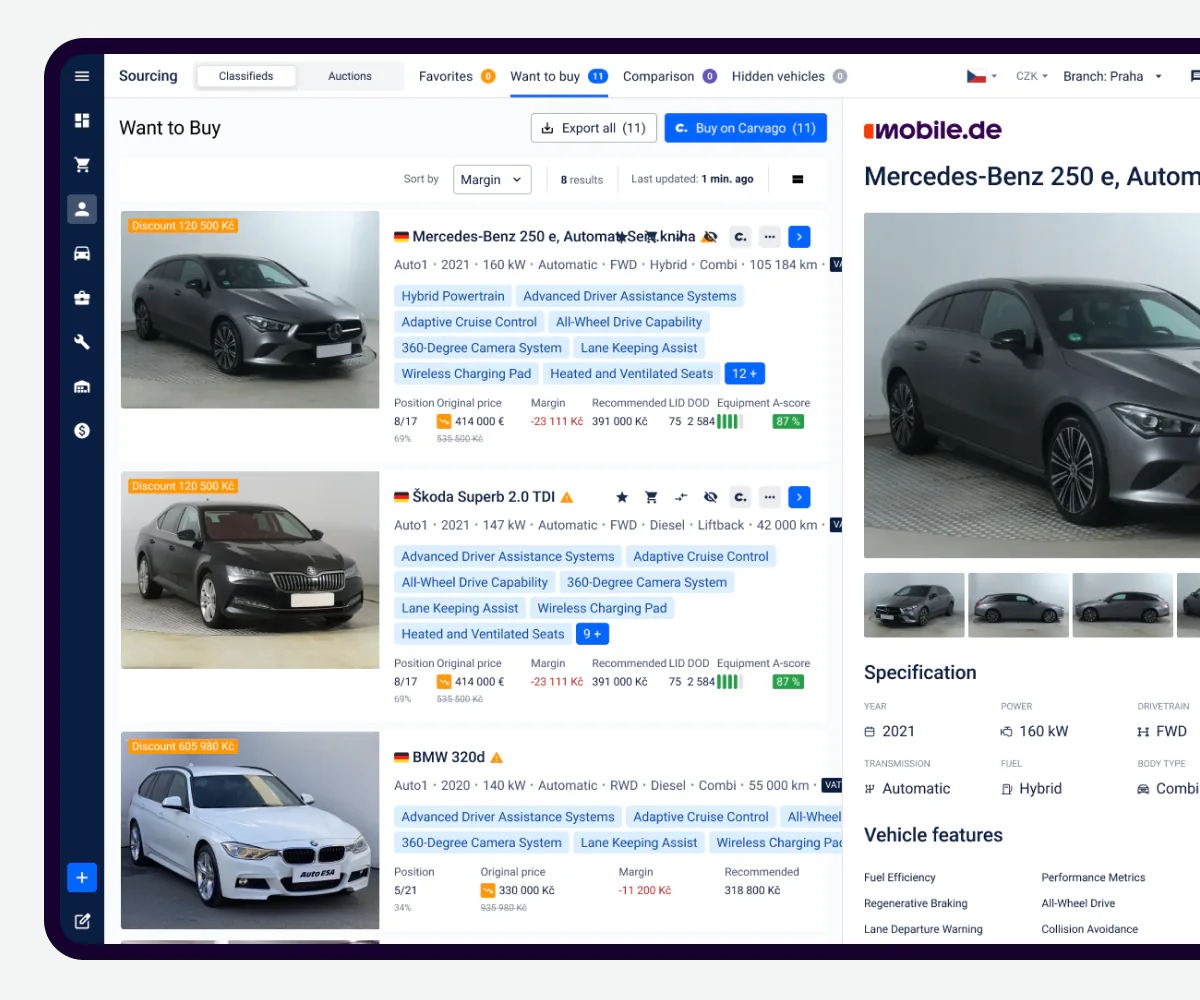Click the Carvago 'C.' button on Mercedes-Benz row
This screenshot has width=1200, height=1000.
tap(740, 237)
